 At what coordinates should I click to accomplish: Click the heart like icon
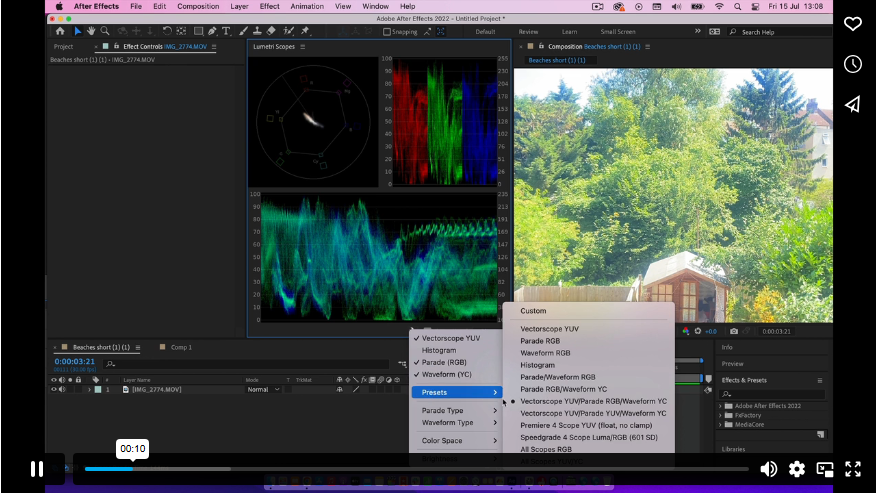pyautogui.click(x=852, y=24)
